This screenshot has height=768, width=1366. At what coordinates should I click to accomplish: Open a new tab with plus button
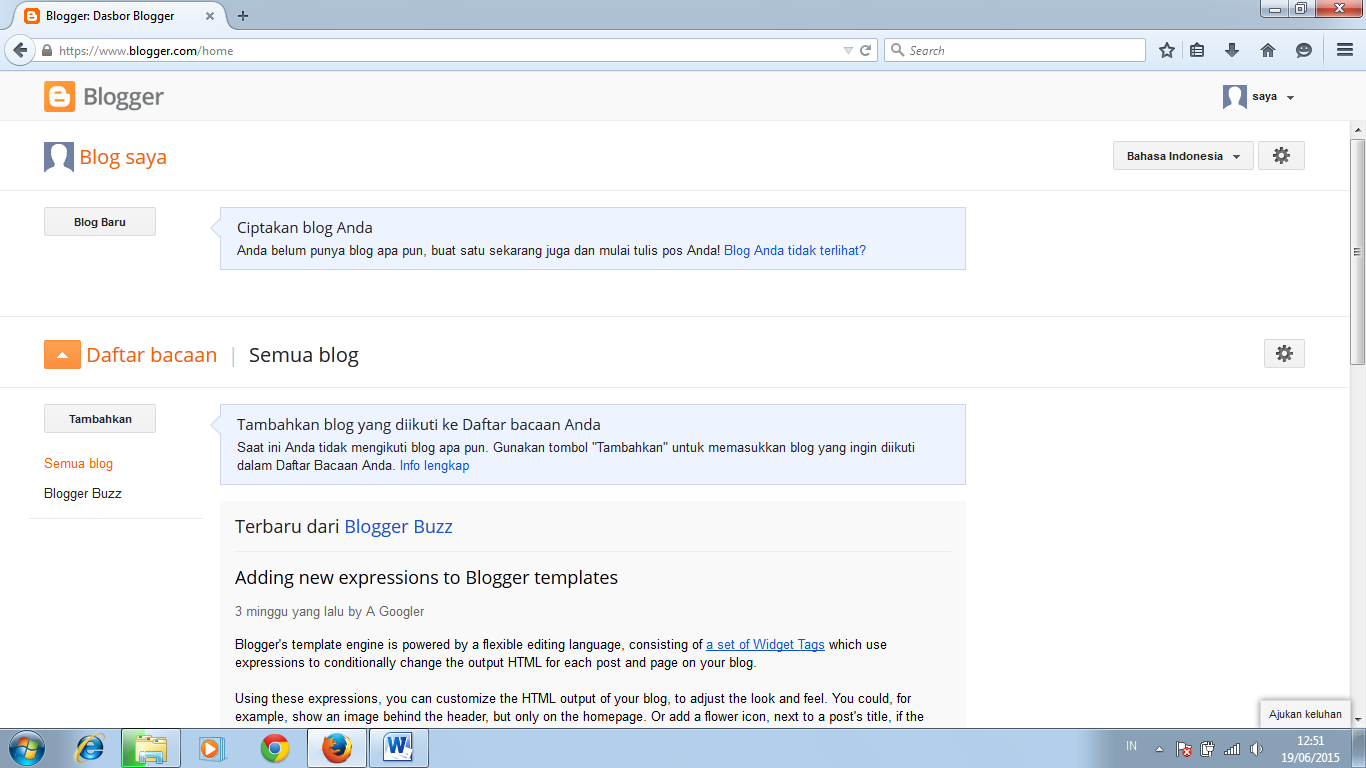(243, 16)
